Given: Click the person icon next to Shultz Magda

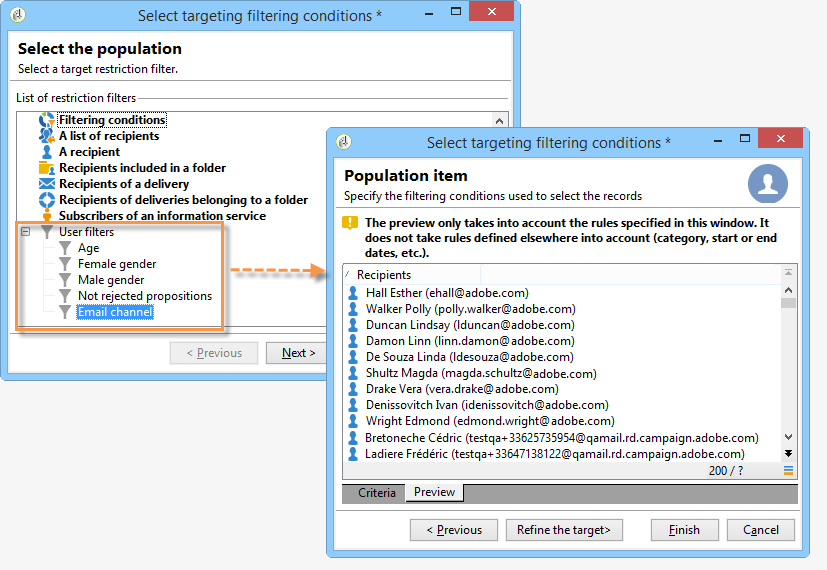Looking at the screenshot, I should (353, 373).
